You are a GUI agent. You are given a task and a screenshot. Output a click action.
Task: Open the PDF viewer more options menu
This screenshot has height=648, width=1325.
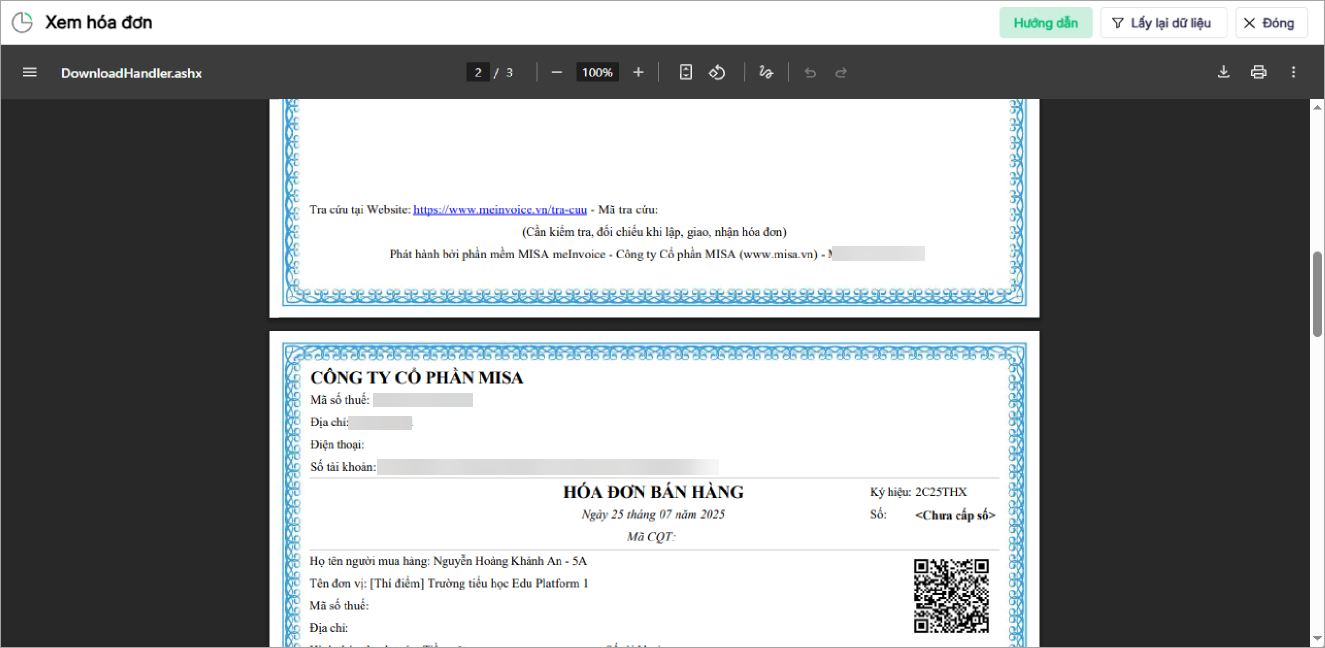pyautogui.click(x=1293, y=73)
